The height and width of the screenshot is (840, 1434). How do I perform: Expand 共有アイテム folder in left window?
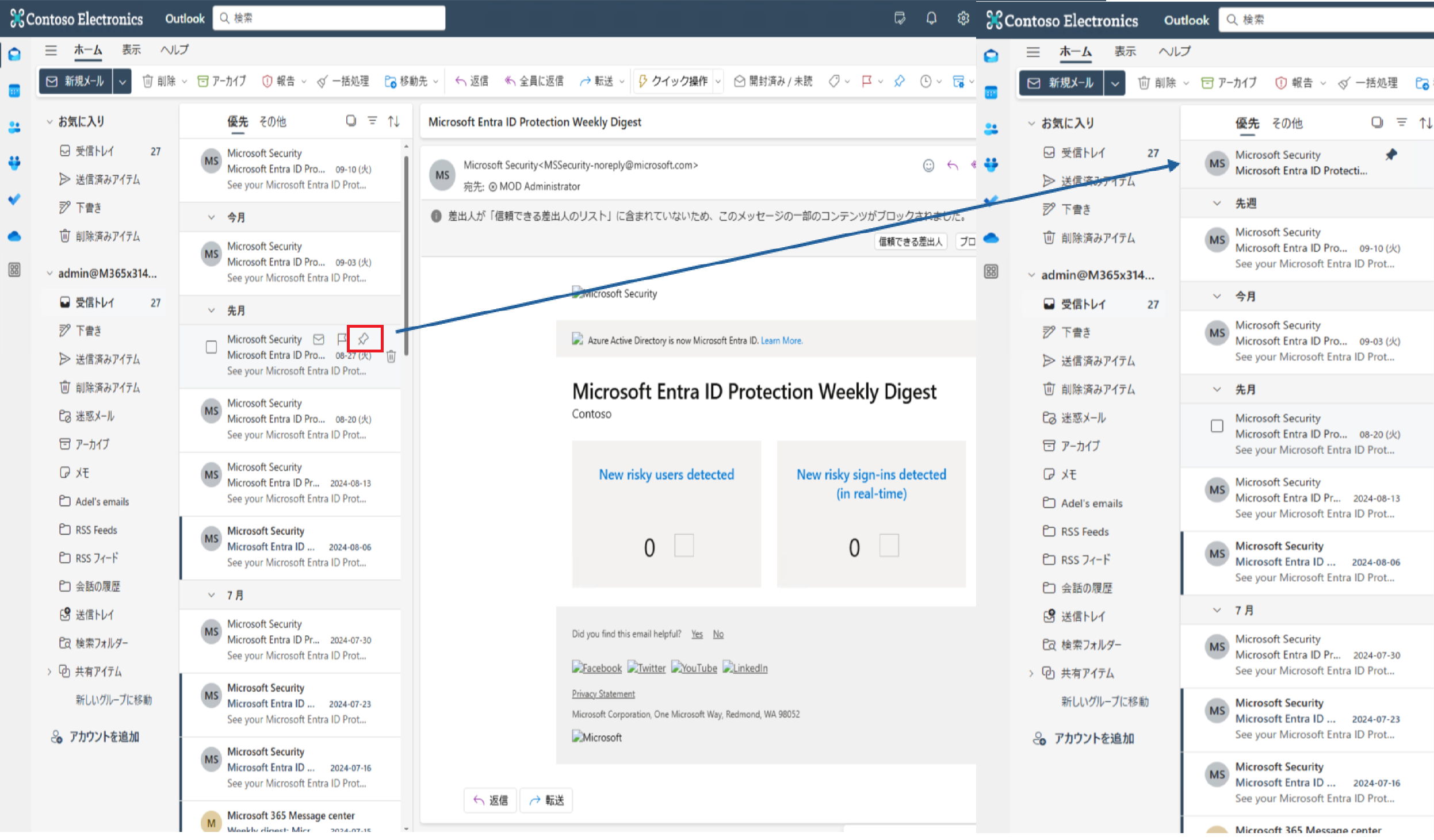(x=49, y=672)
